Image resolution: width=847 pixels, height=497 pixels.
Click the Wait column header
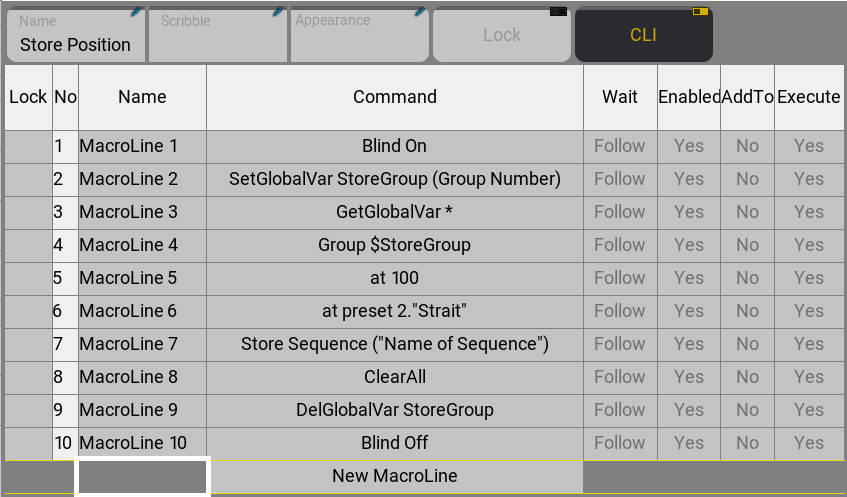tap(619, 97)
